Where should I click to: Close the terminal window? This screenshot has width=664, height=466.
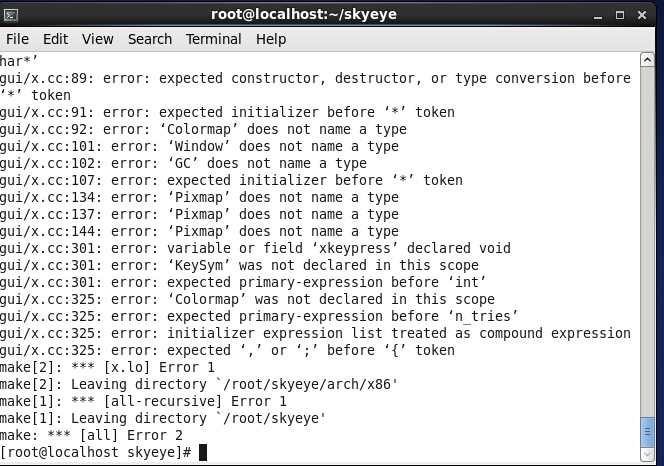pos(642,15)
